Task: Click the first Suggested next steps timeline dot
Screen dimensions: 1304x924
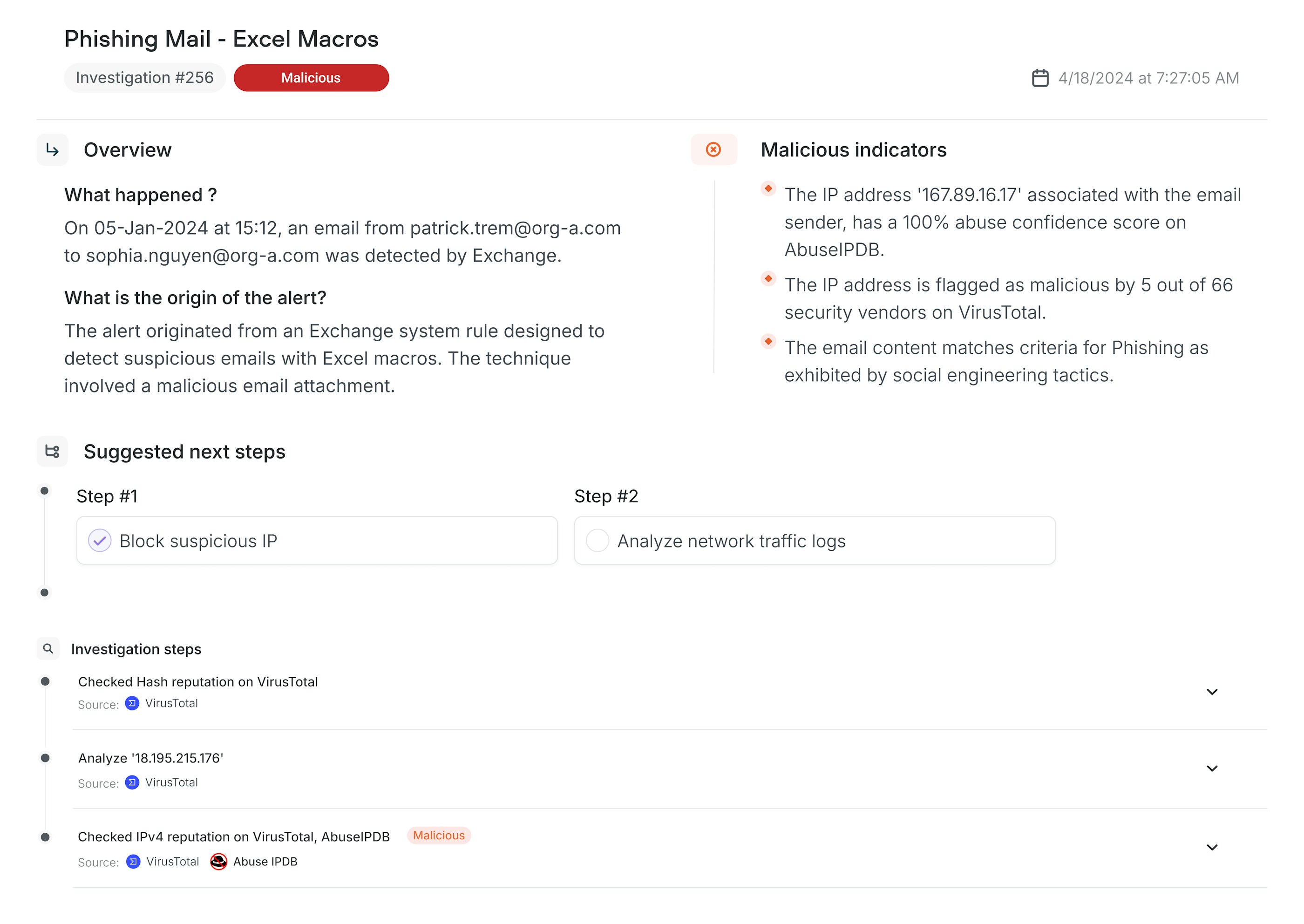Action: click(x=44, y=491)
